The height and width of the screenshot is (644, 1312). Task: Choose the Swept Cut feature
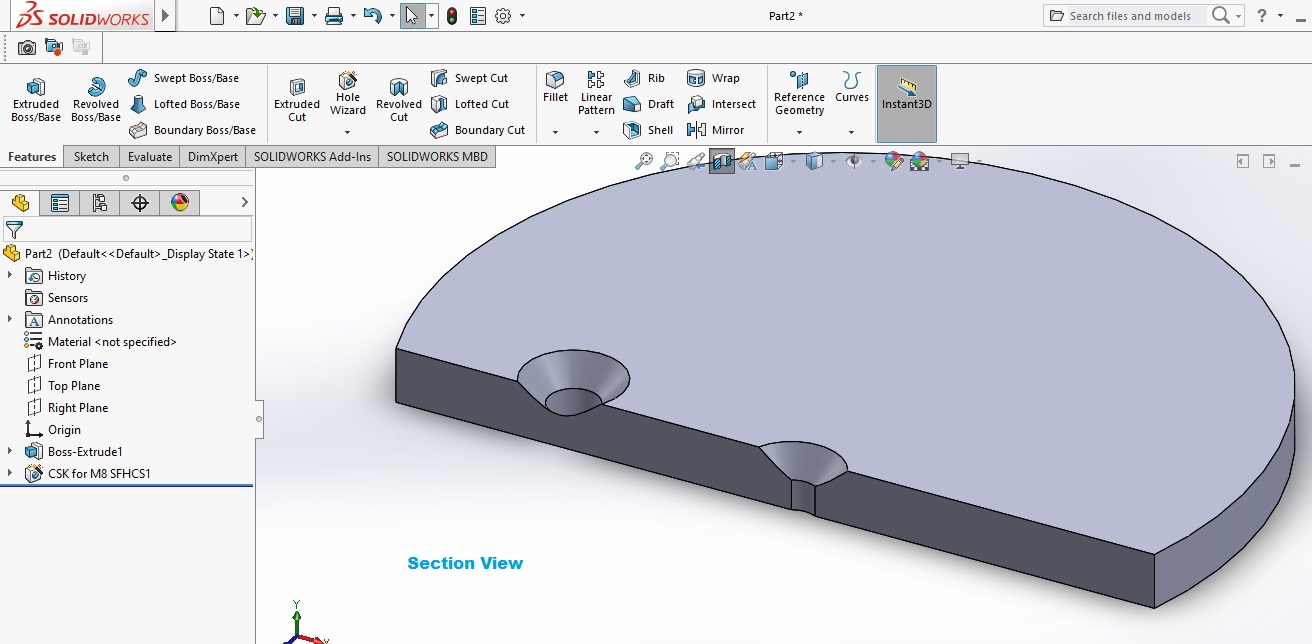tap(469, 78)
